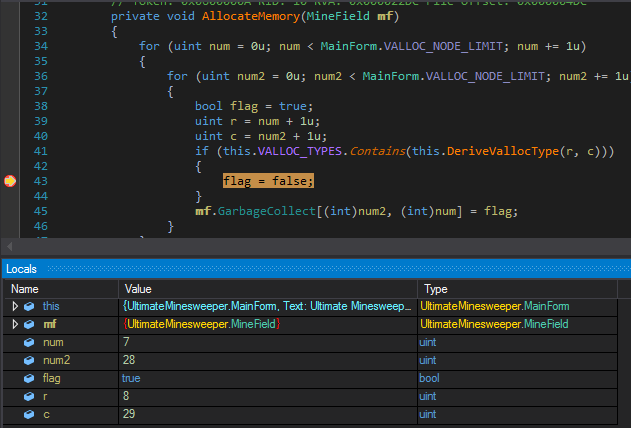Click the cube icon beside 'r'
The width and height of the screenshot is (631, 428).
[x=29, y=396]
